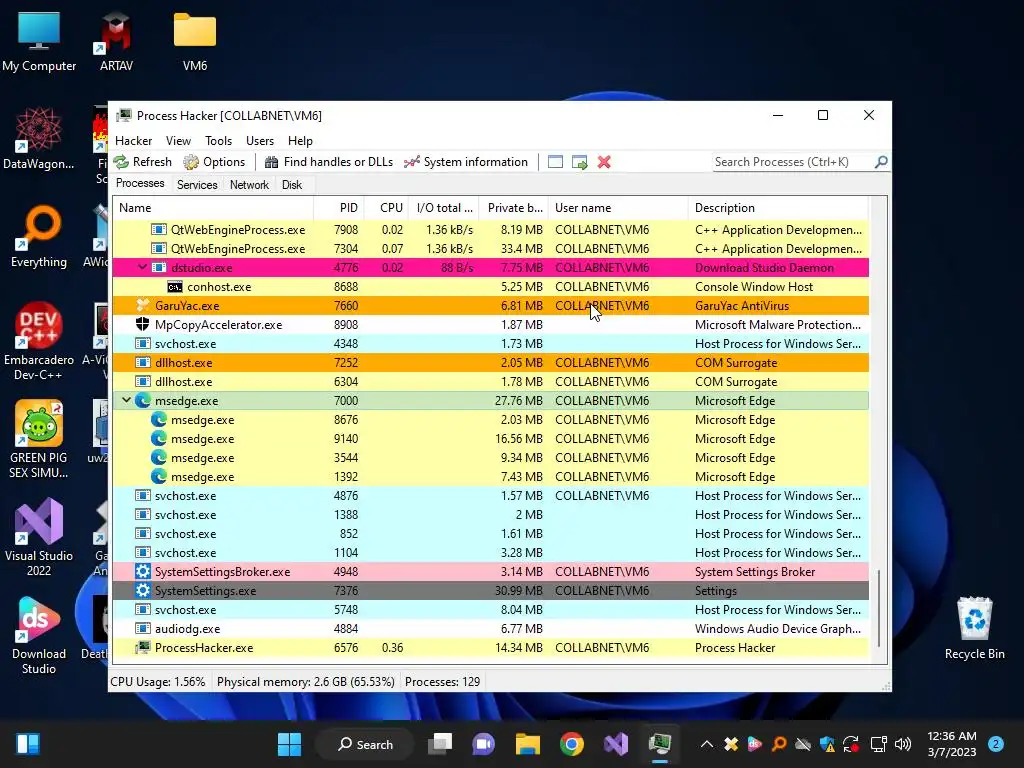Collapse the dstudio.exe process tree

tap(142, 267)
